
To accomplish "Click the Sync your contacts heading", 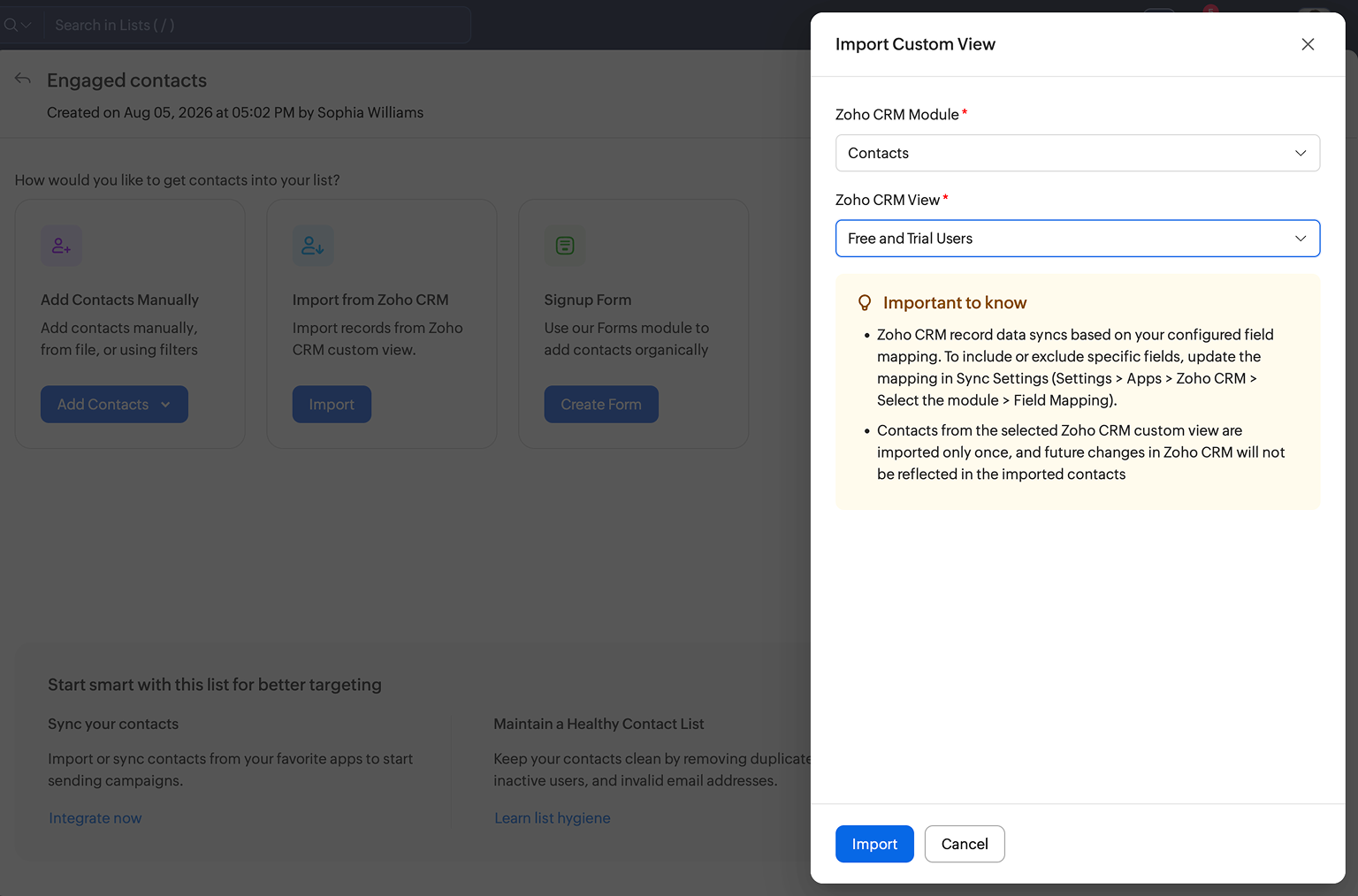I will [113, 724].
